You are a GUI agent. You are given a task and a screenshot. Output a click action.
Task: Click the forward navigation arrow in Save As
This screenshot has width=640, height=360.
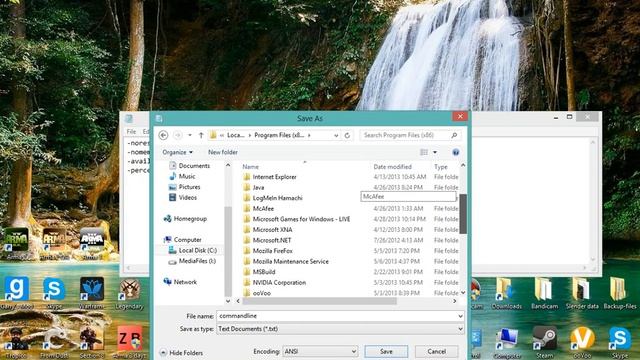(x=178, y=135)
